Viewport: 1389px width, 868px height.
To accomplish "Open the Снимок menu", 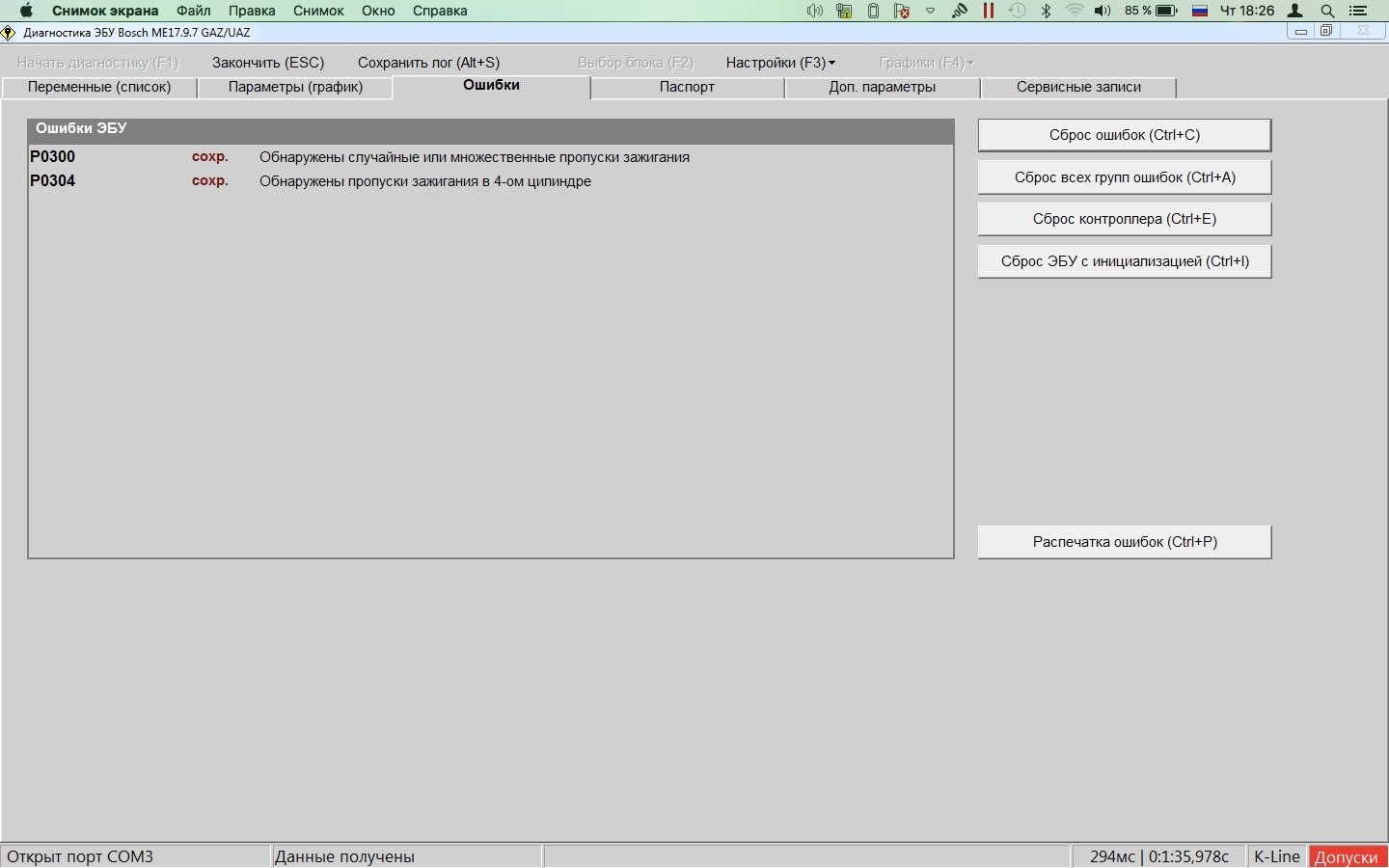I will point(318,11).
